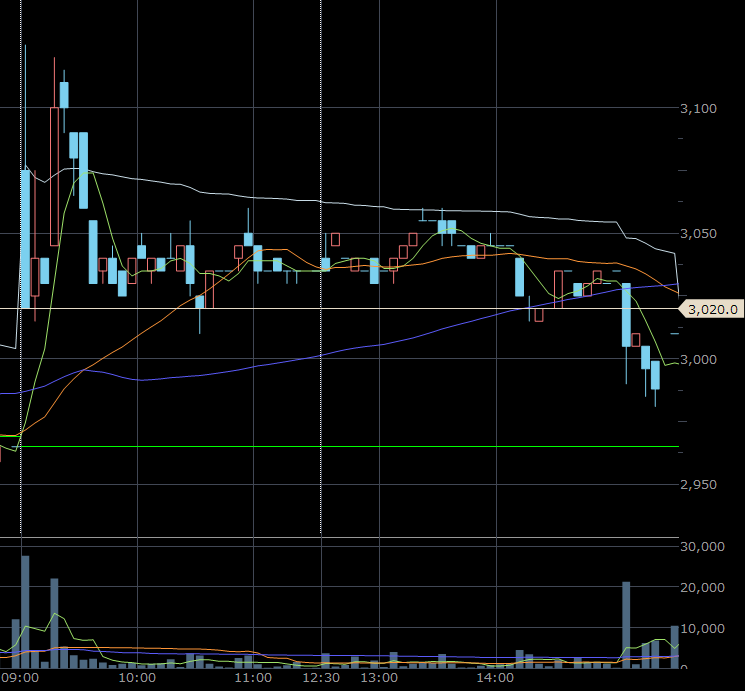Click the 13:00 time axis label
745x691 pixels.
[379, 678]
